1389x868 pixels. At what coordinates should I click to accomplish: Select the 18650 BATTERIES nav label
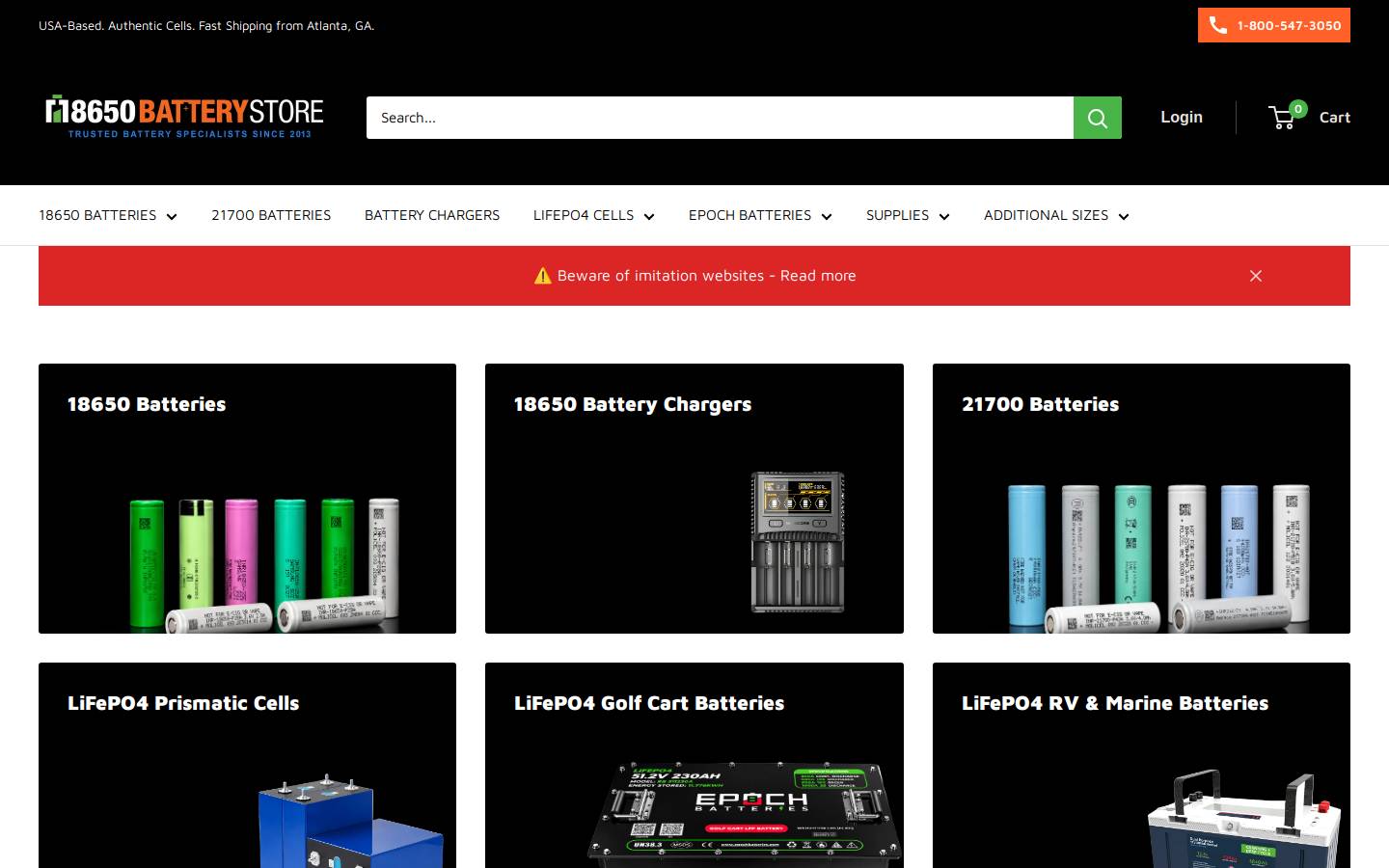click(97, 215)
